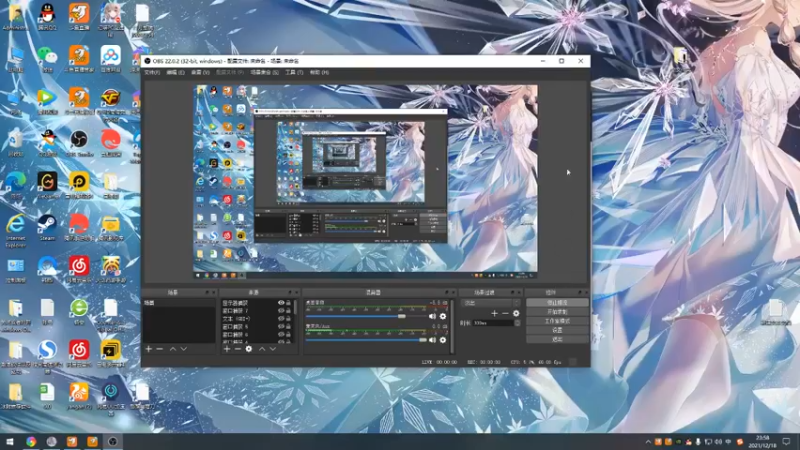Open the Tools menu in OBS
The image size is (800, 450).
(x=294, y=72)
